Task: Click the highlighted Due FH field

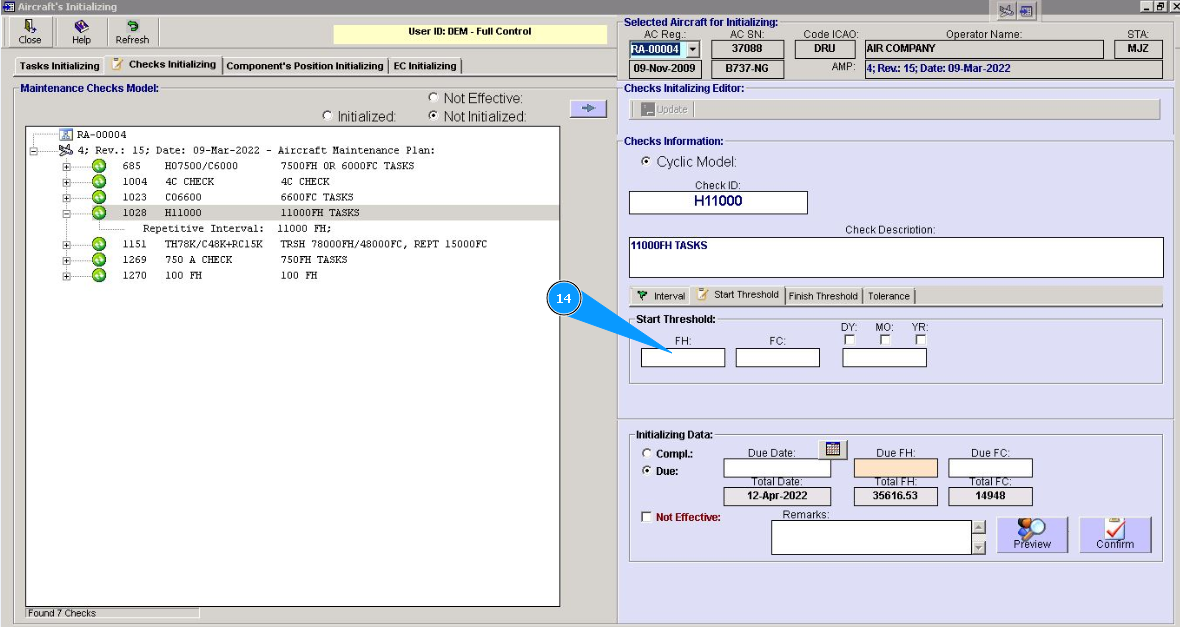Action: (895, 468)
